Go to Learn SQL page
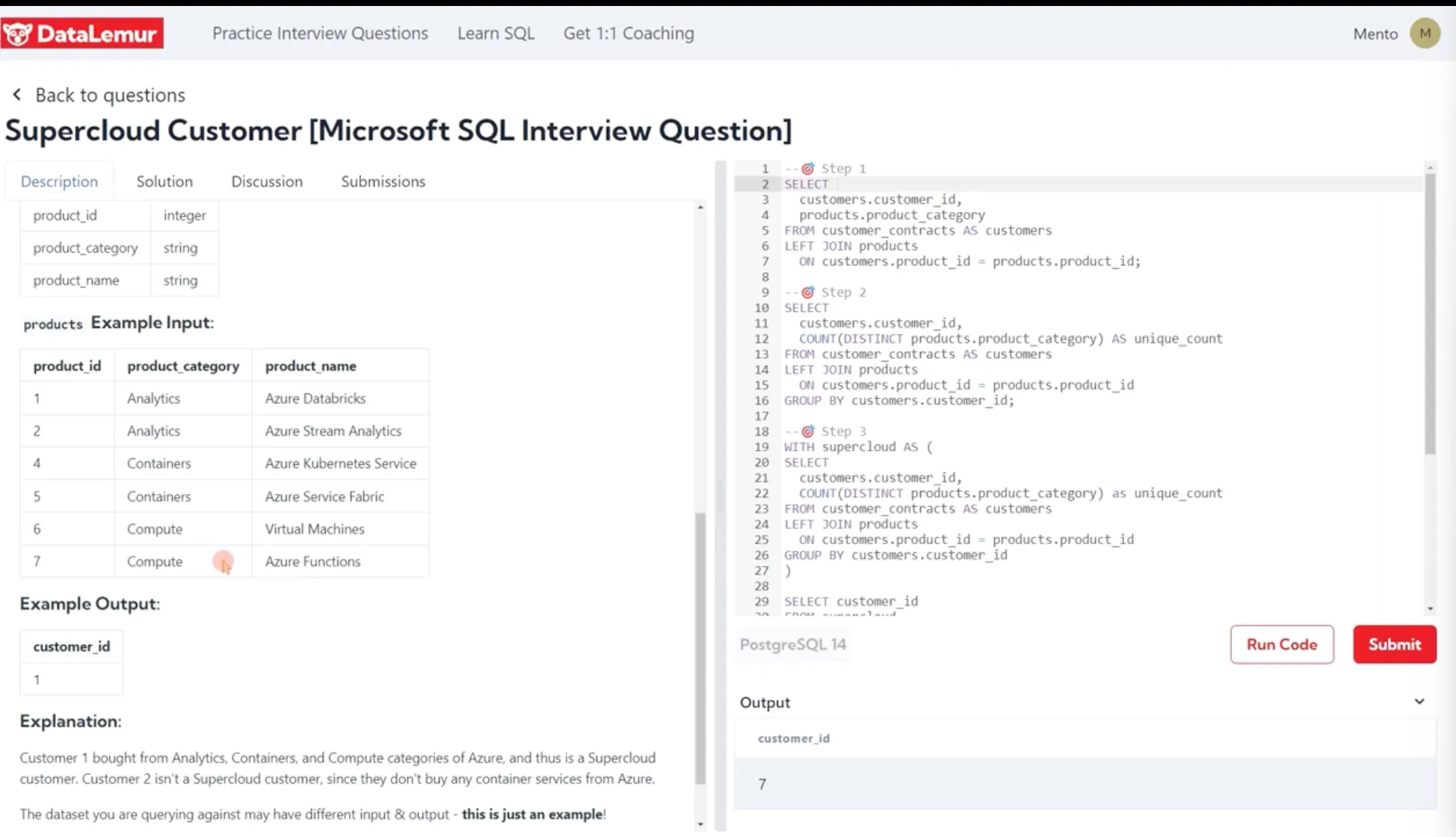The width and height of the screenshot is (1456, 837). pyautogui.click(x=496, y=34)
